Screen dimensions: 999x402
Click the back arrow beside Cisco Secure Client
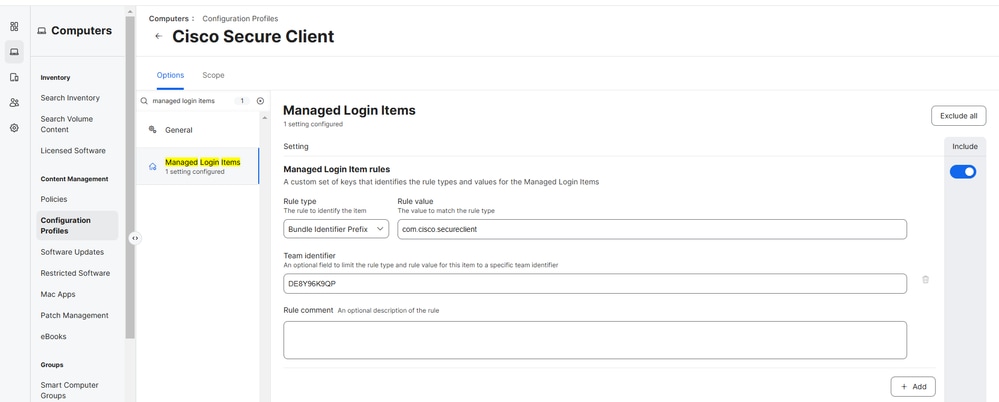158,37
